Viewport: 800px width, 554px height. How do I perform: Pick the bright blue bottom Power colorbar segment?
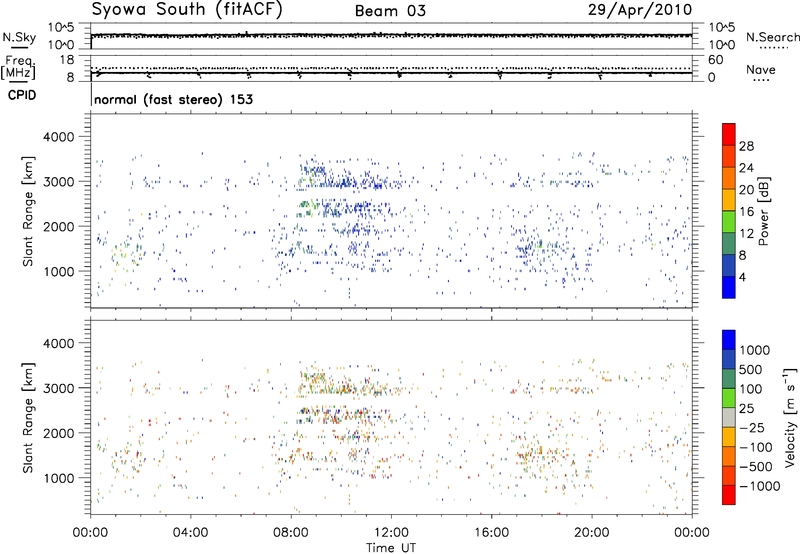coord(729,287)
